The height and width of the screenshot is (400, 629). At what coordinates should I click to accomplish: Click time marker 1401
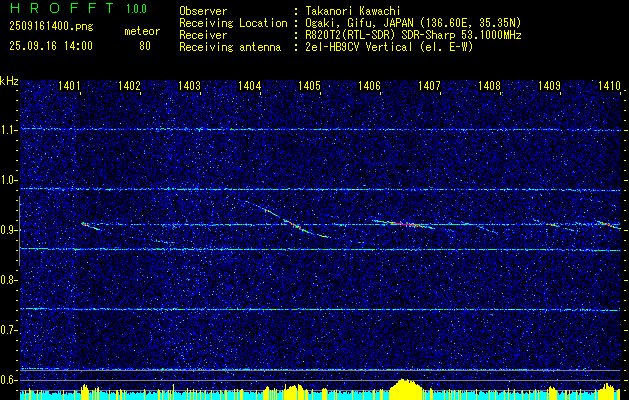69,85
